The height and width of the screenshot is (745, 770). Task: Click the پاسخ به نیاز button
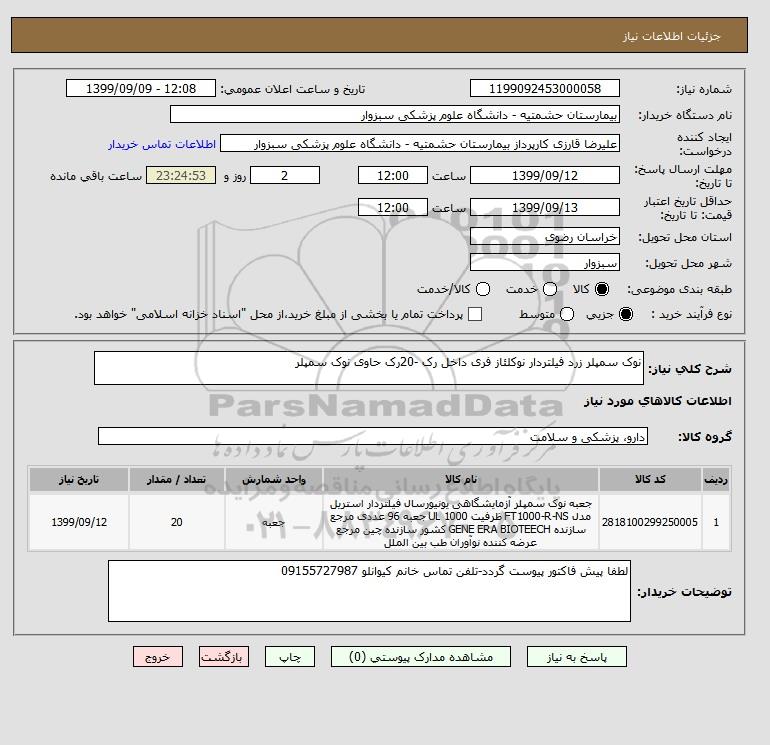tap(577, 657)
